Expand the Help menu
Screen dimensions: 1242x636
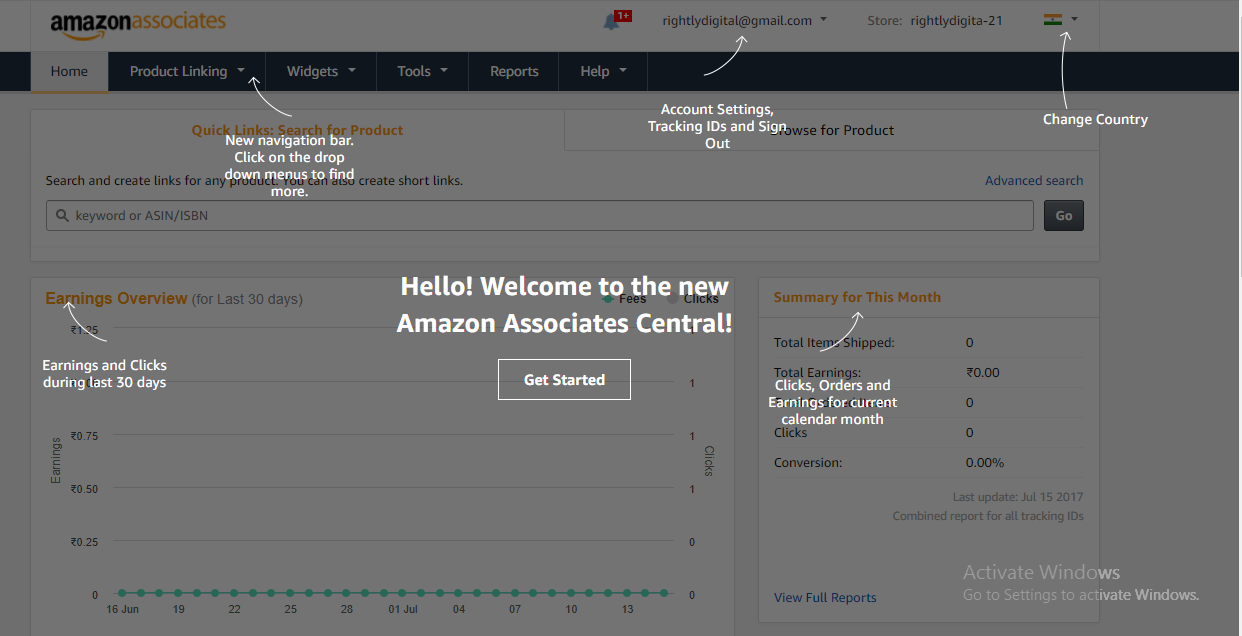[603, 71]
